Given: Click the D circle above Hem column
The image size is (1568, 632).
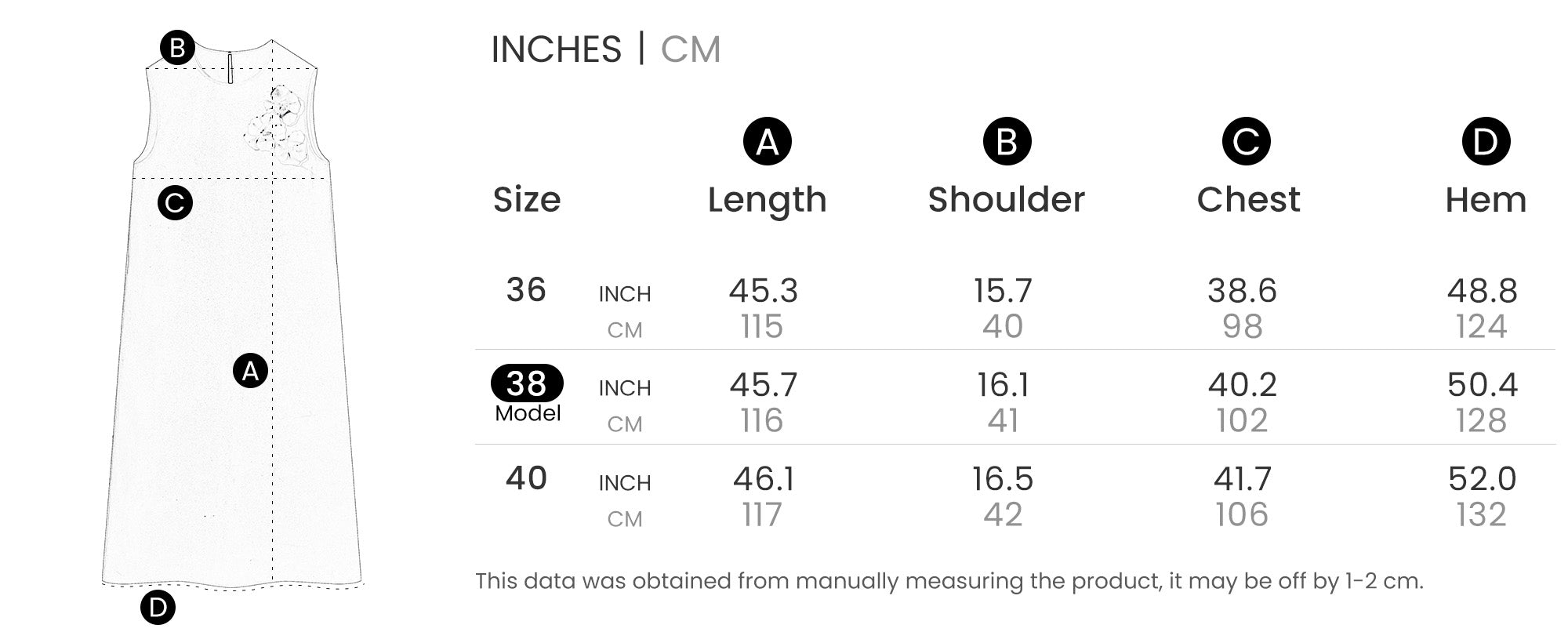Looking at the screenshot, I should [x=1486, y=141].
